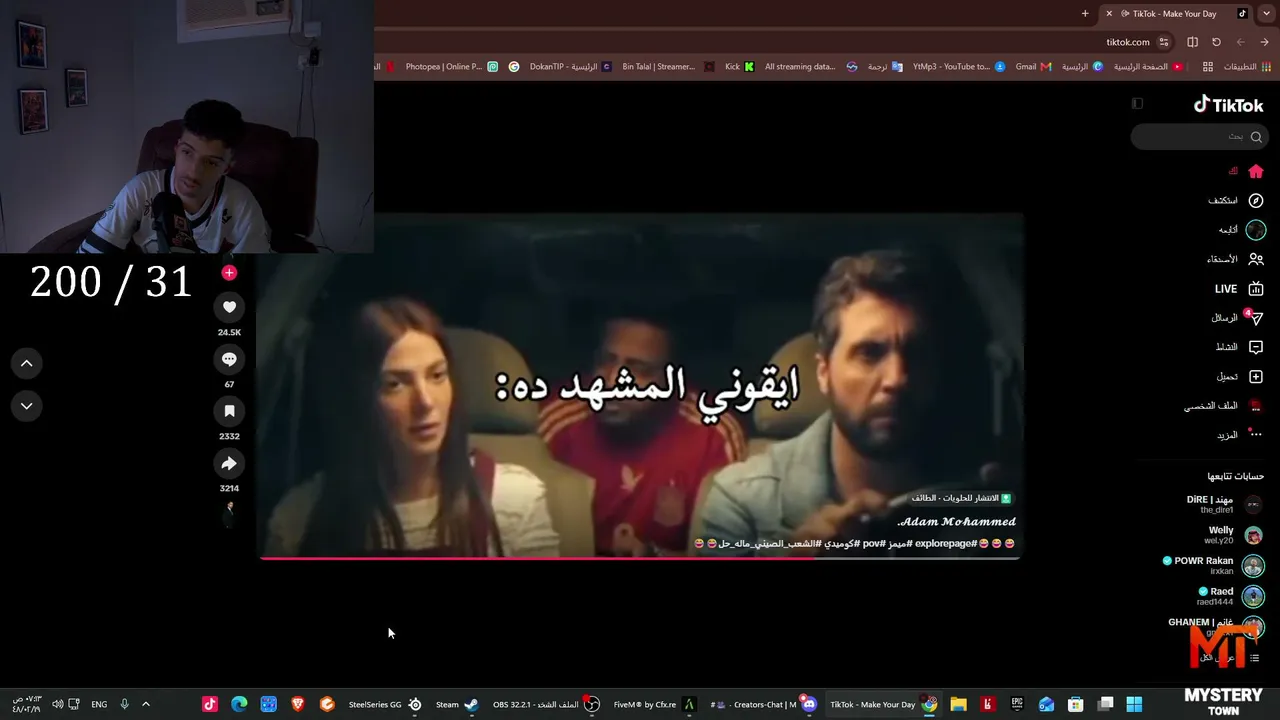
Task: Open the Messages icon with notification badge
Action: click(x=1255, y=318)
